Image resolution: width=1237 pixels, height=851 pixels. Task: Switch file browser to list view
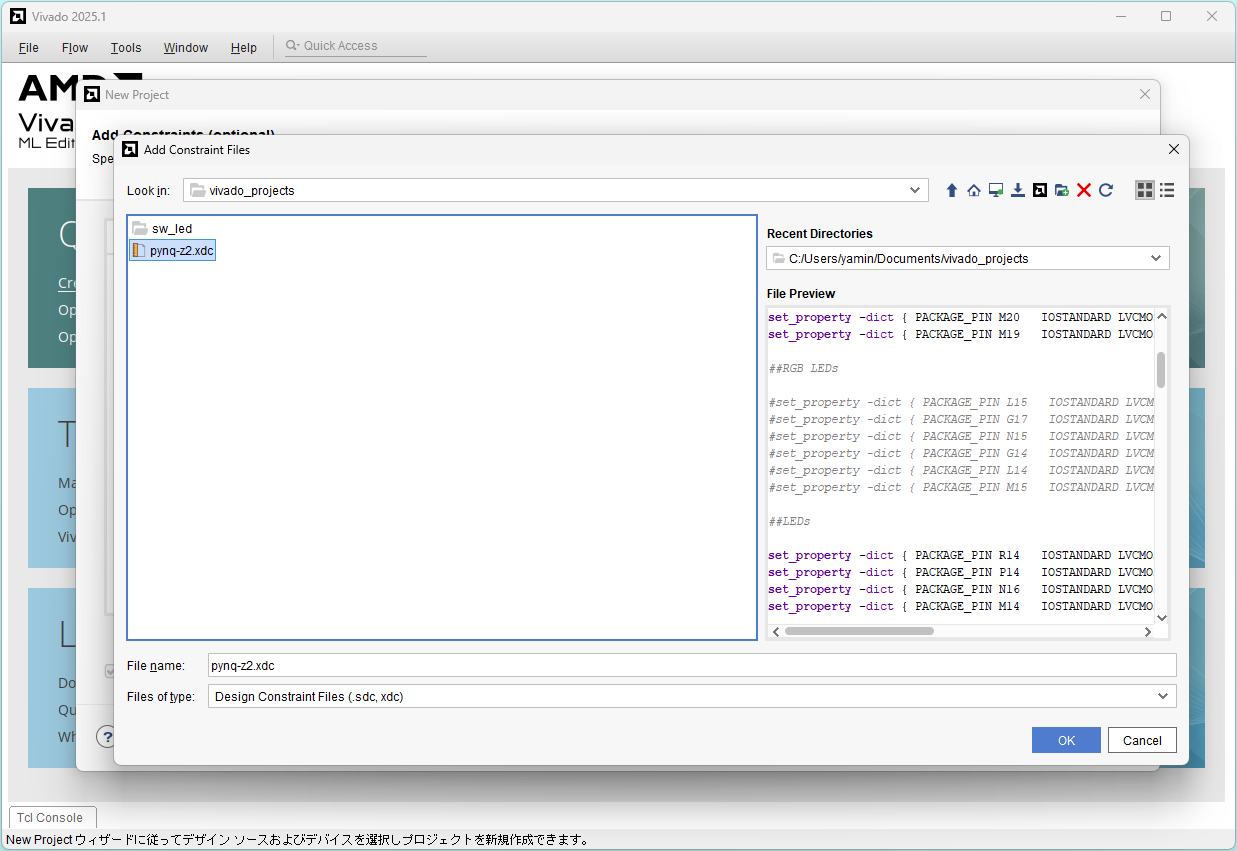1167,190
